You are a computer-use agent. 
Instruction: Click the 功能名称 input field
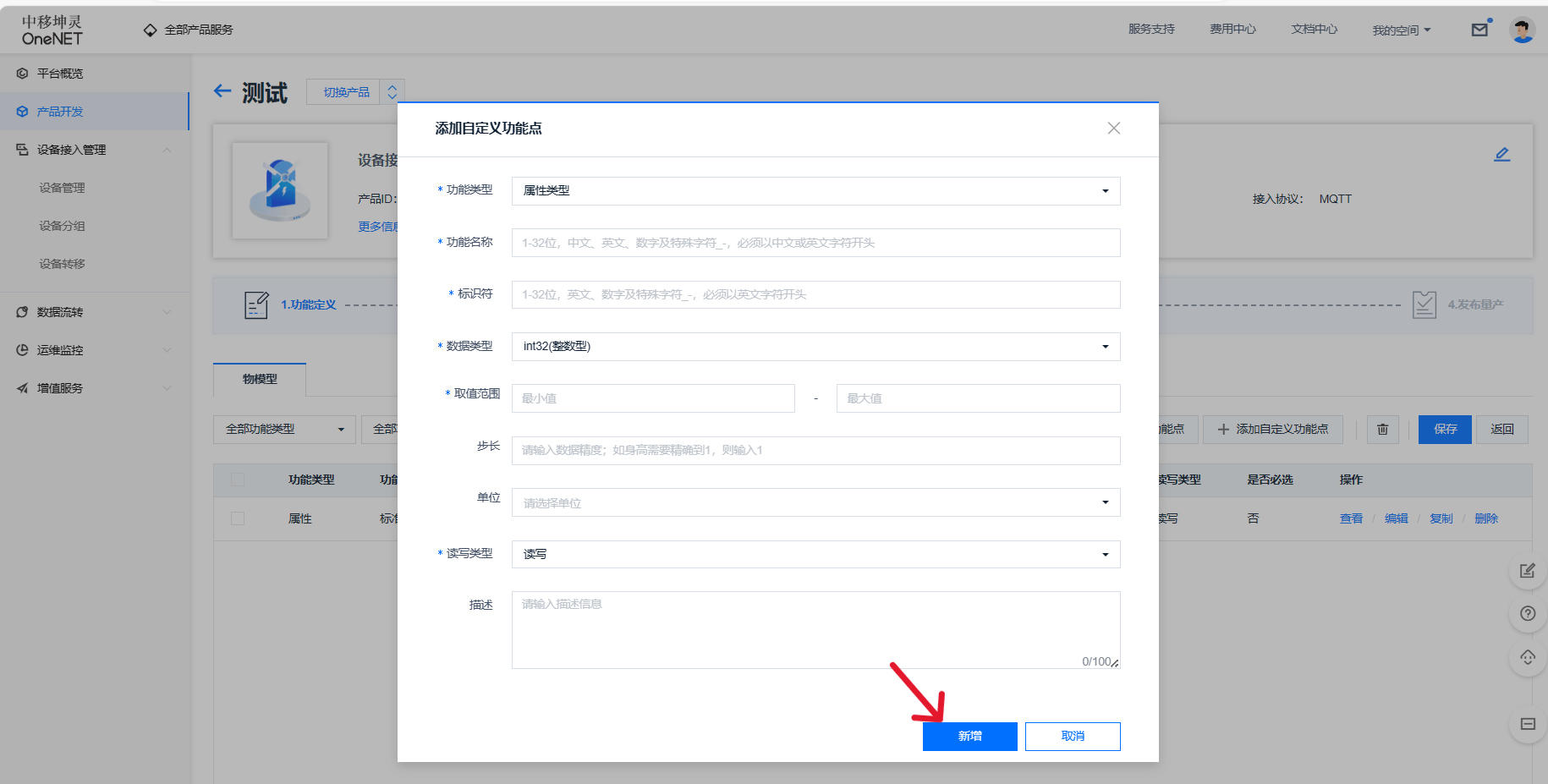[815, 243]
